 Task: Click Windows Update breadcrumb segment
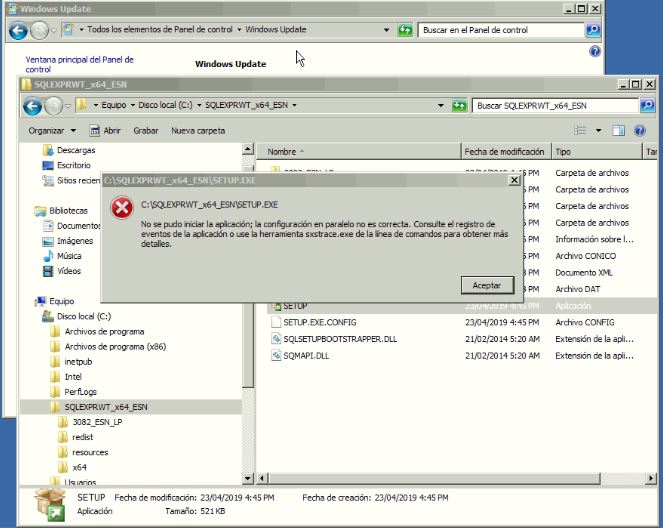click(x=276, y=29)
